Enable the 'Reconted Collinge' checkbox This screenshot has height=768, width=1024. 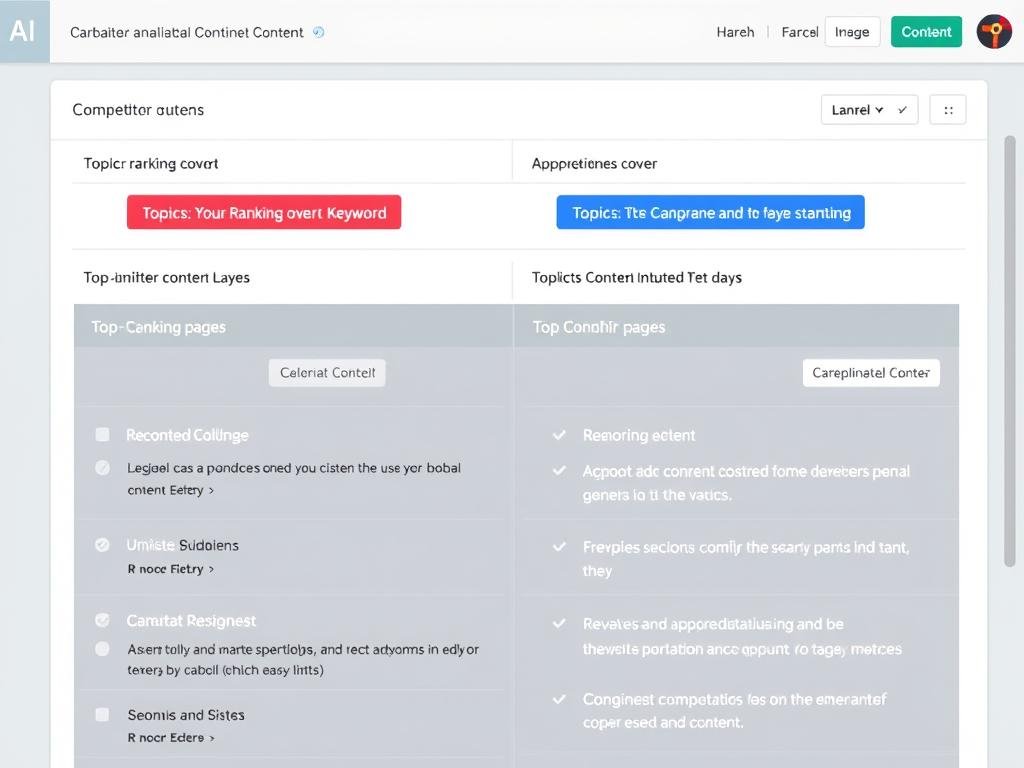[x=102, y=434]
